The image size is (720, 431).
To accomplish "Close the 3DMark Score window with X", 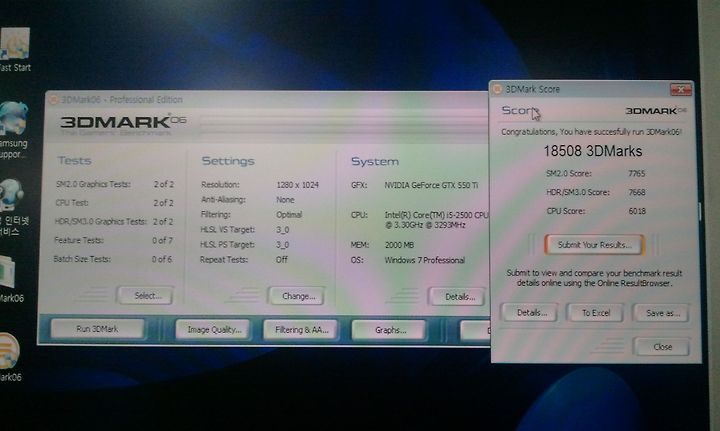I will point(681,89).
